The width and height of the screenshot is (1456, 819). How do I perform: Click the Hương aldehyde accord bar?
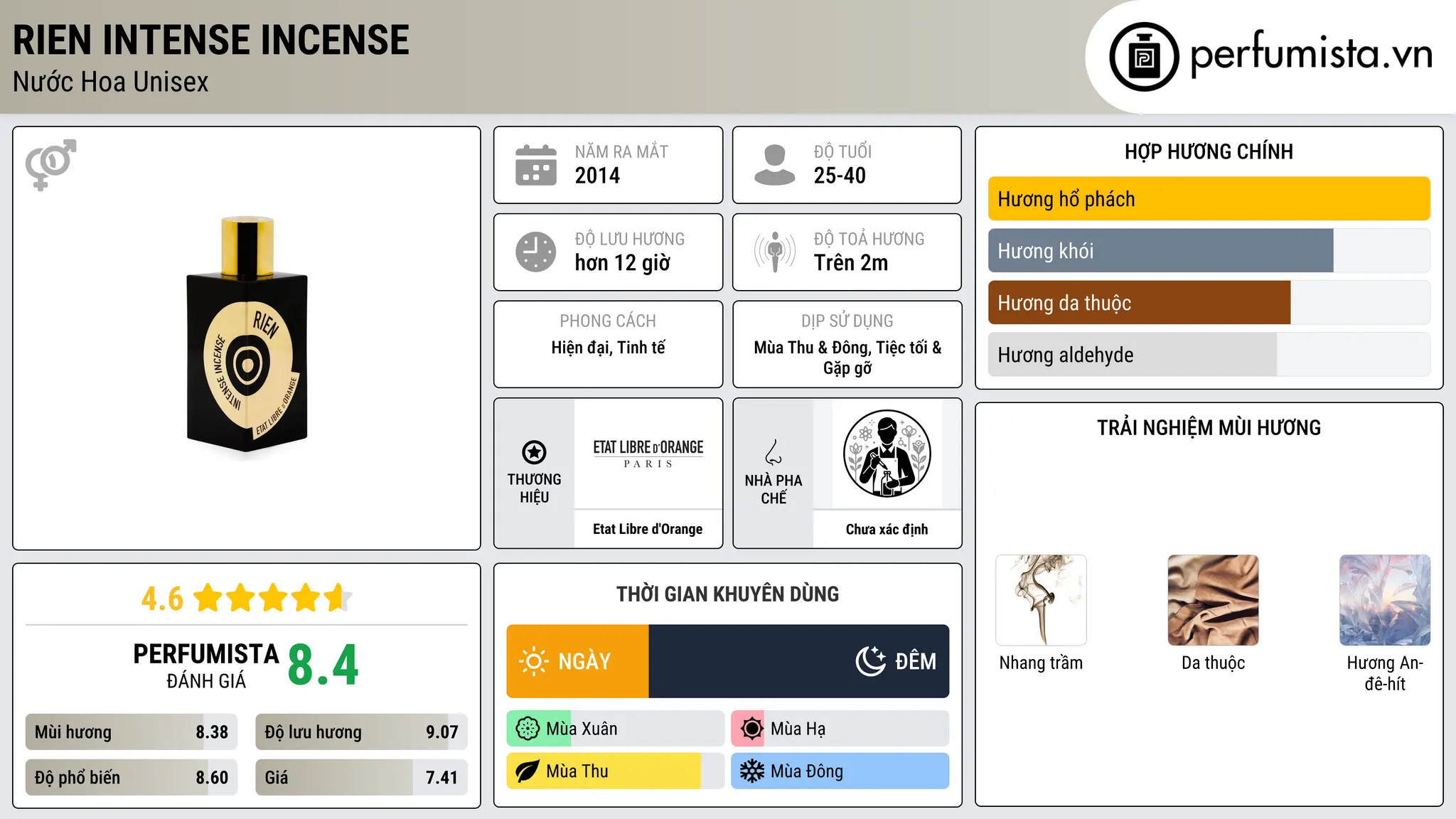click(1209, 355)
